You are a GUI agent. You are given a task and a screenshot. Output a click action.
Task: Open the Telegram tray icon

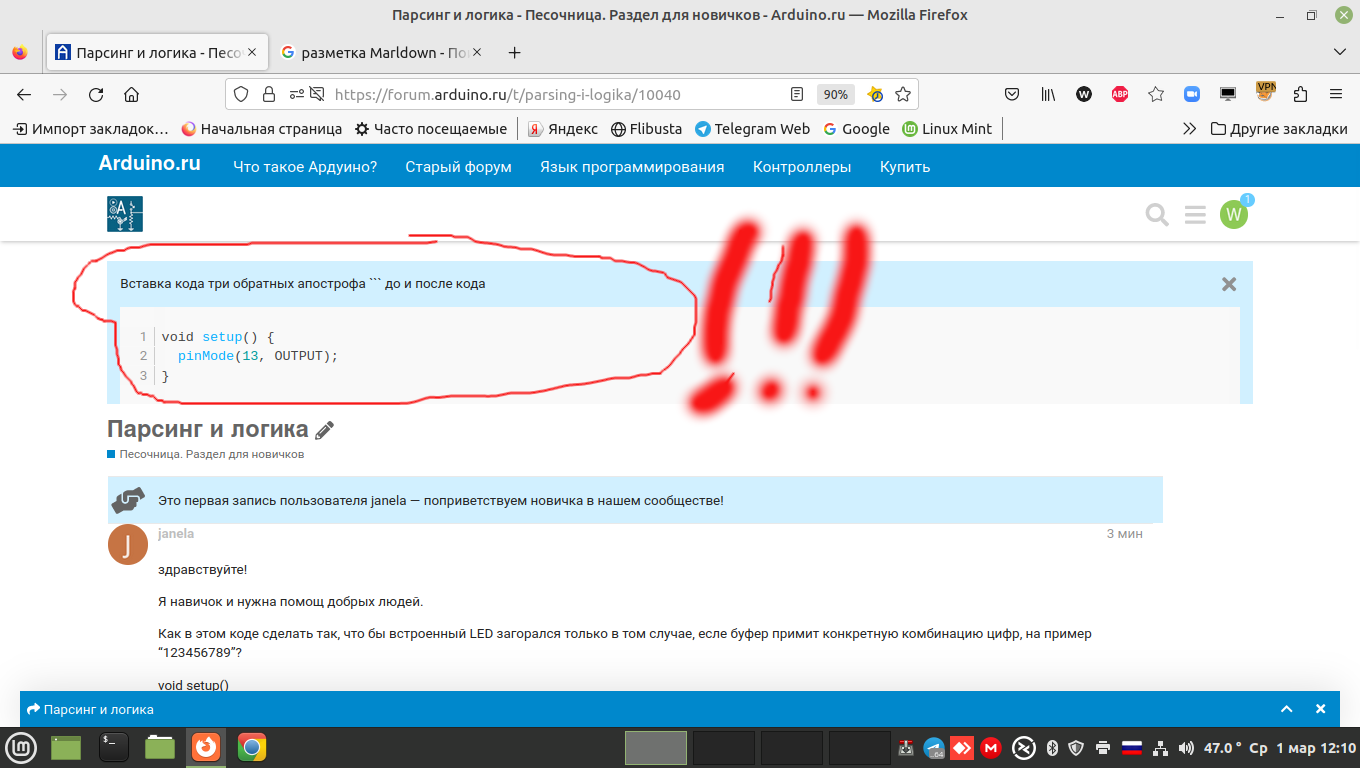pyautogui.click(x=935, y=748)
